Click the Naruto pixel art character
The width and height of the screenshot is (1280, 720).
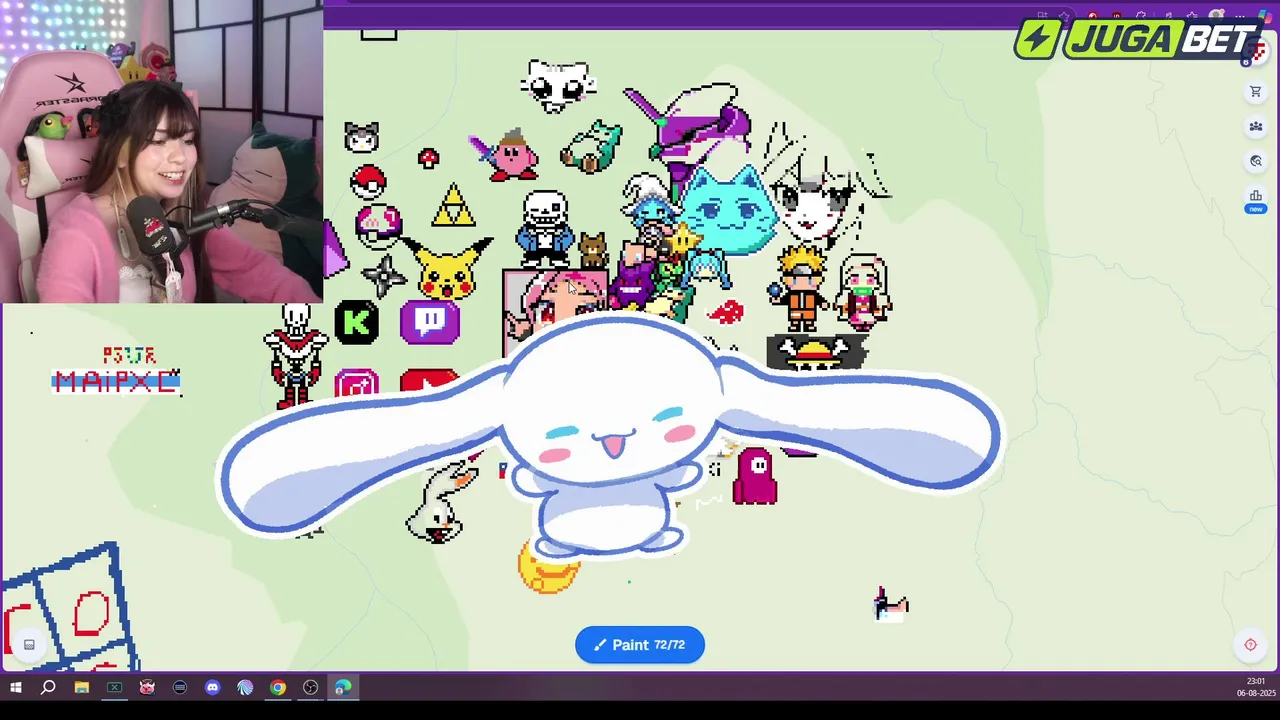click(801, 288)
